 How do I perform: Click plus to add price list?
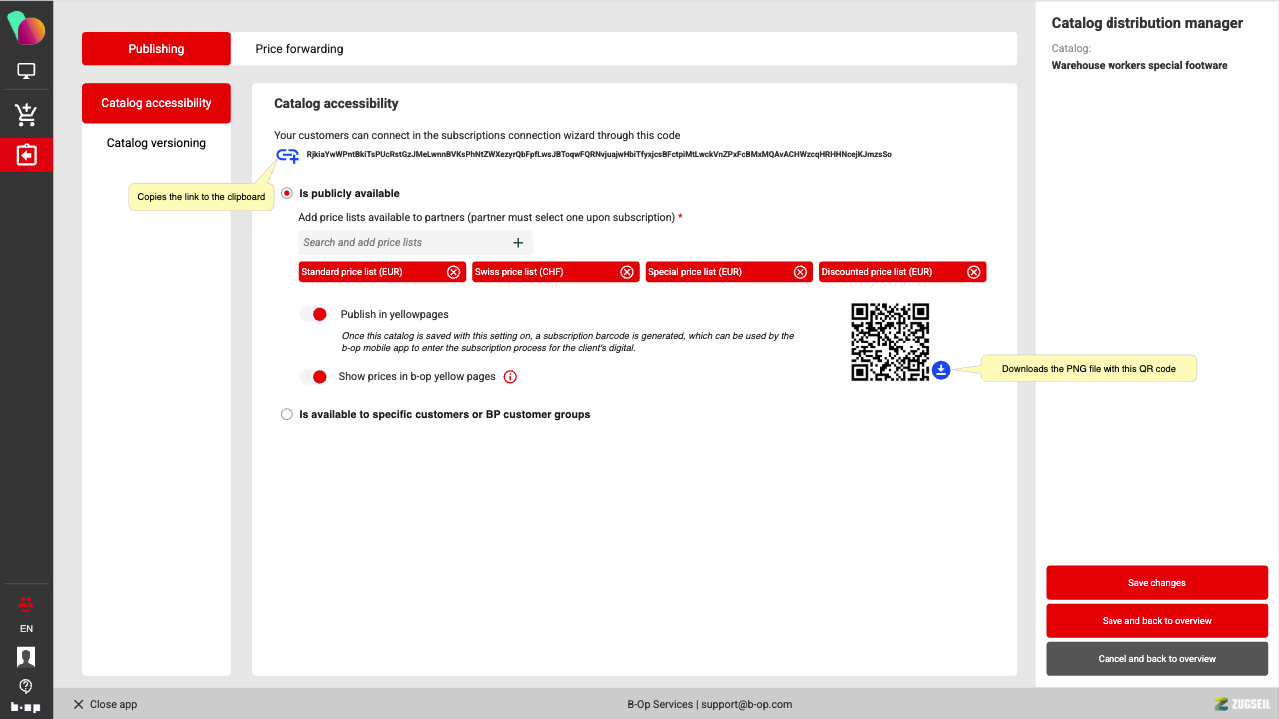pyautogui.click(x=518, y=242)
